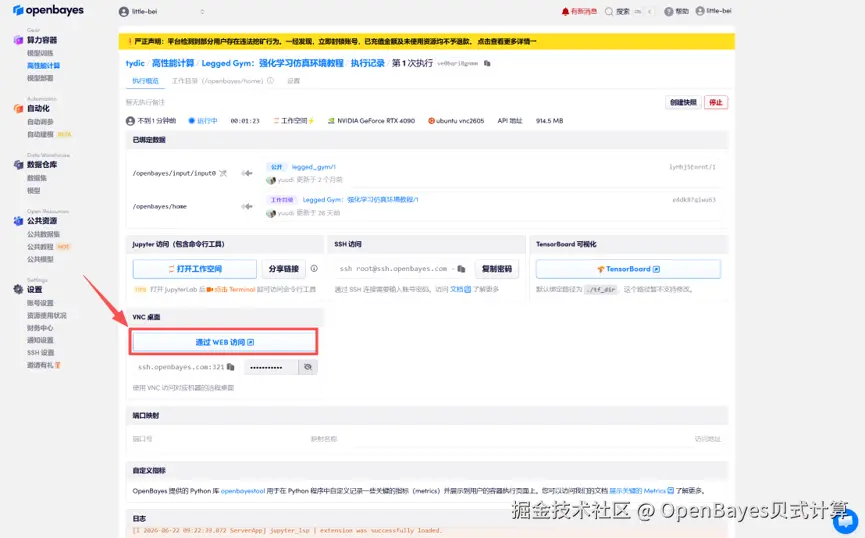Click the VNC password field
The width and height of the screenshot is (865, 538).
(x=271, y=367)
